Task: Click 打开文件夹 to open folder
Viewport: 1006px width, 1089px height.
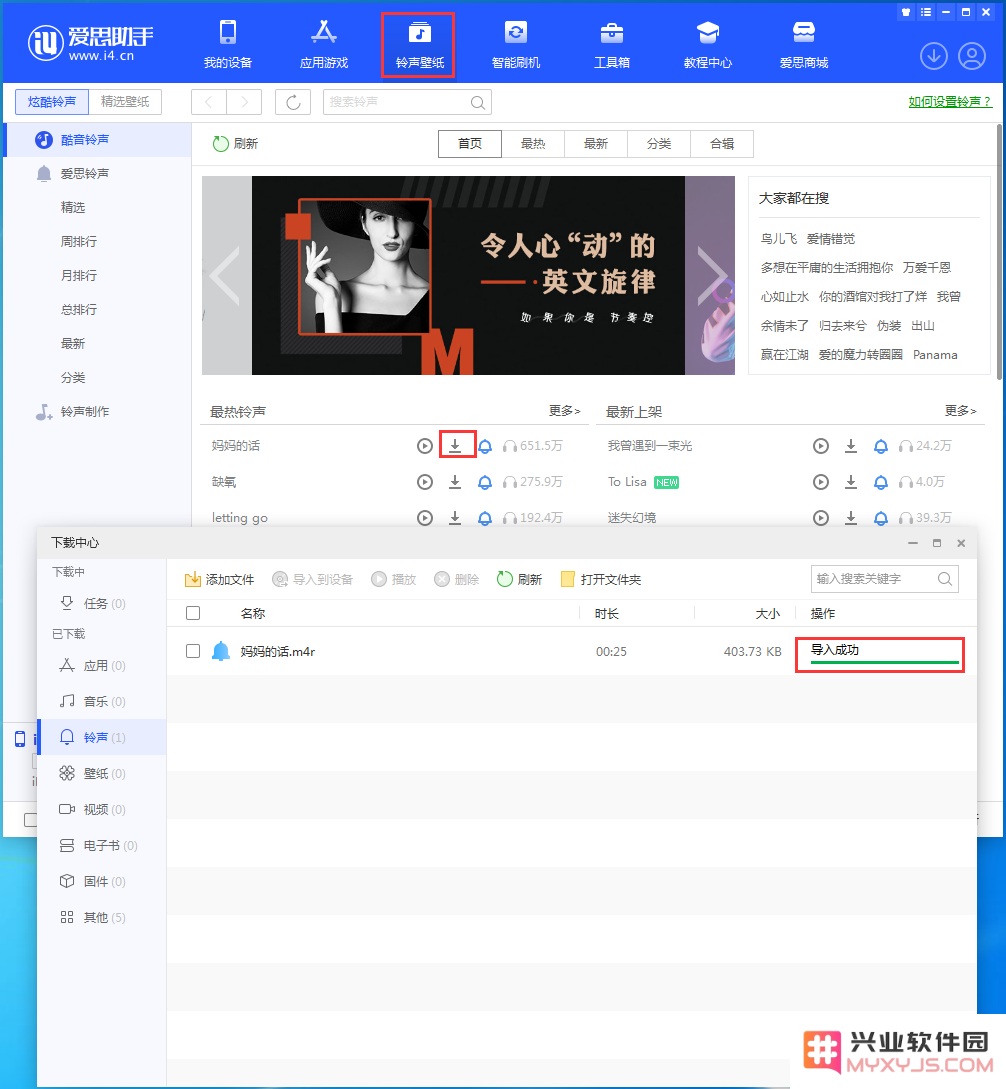Action: tap(601, 579)
